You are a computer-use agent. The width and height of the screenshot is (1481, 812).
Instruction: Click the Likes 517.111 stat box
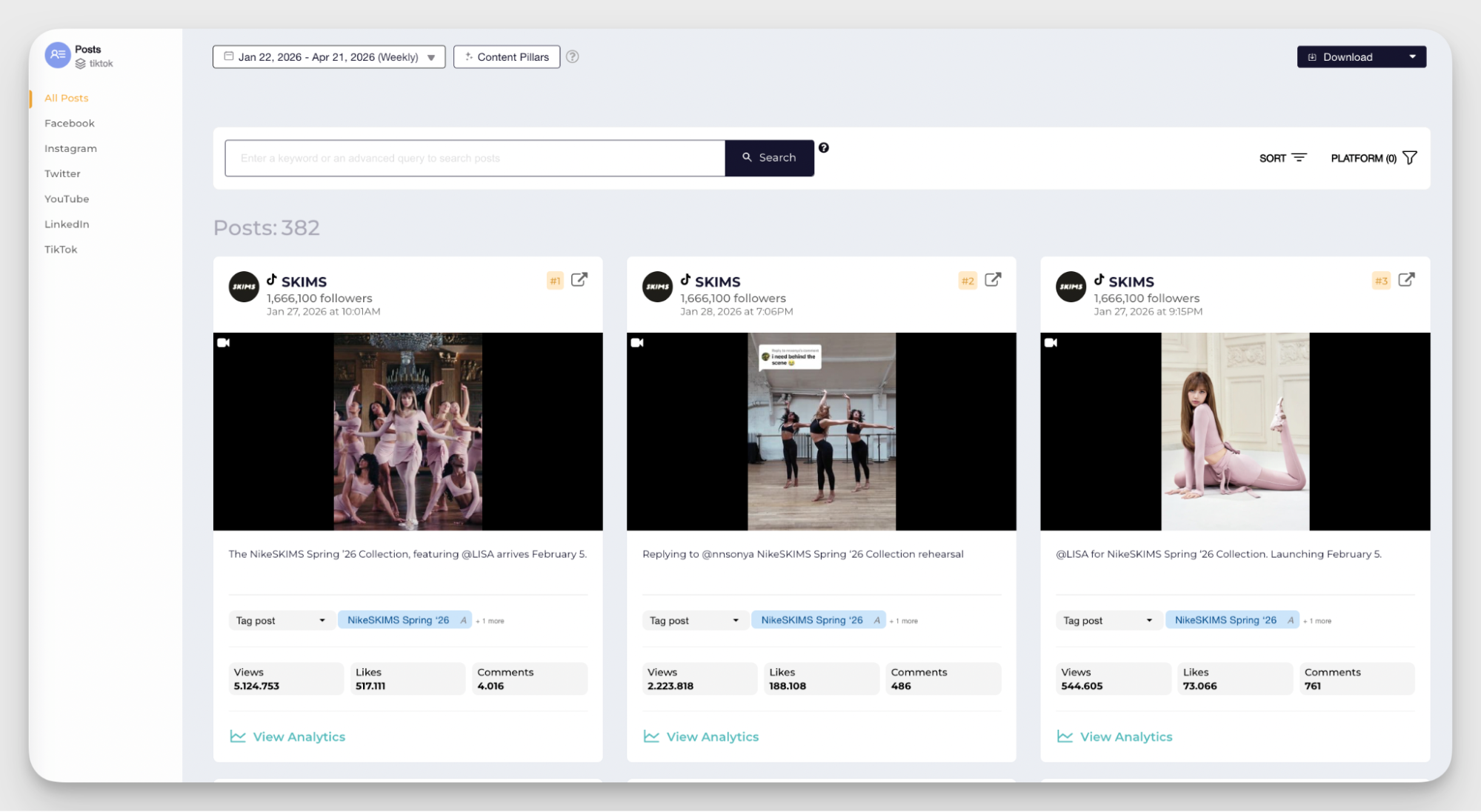coord(408,679)
